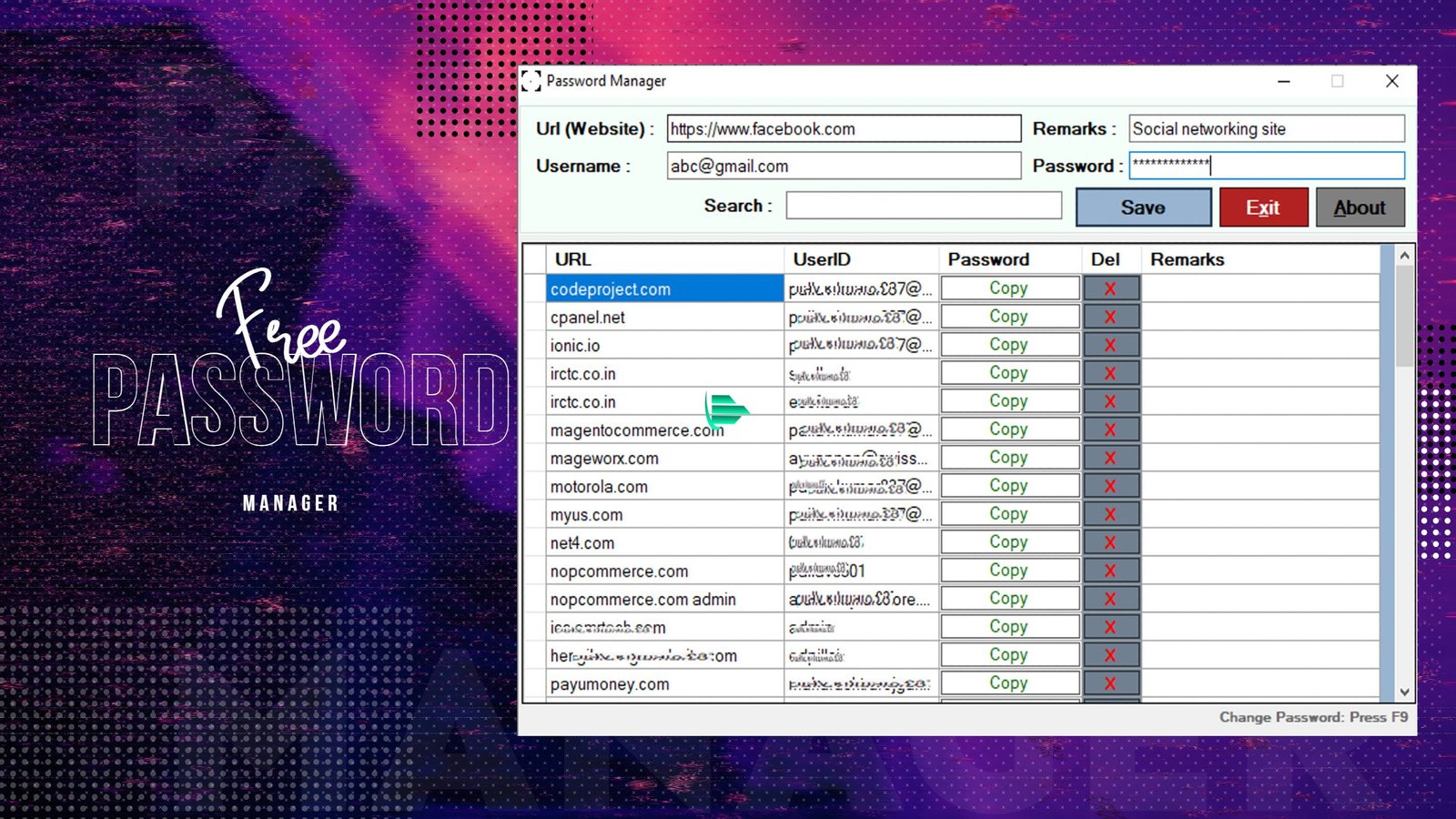Click the red X for cpanel.net row
The height and width of the screenshot is (819, 1456).
pos(1110,317)
